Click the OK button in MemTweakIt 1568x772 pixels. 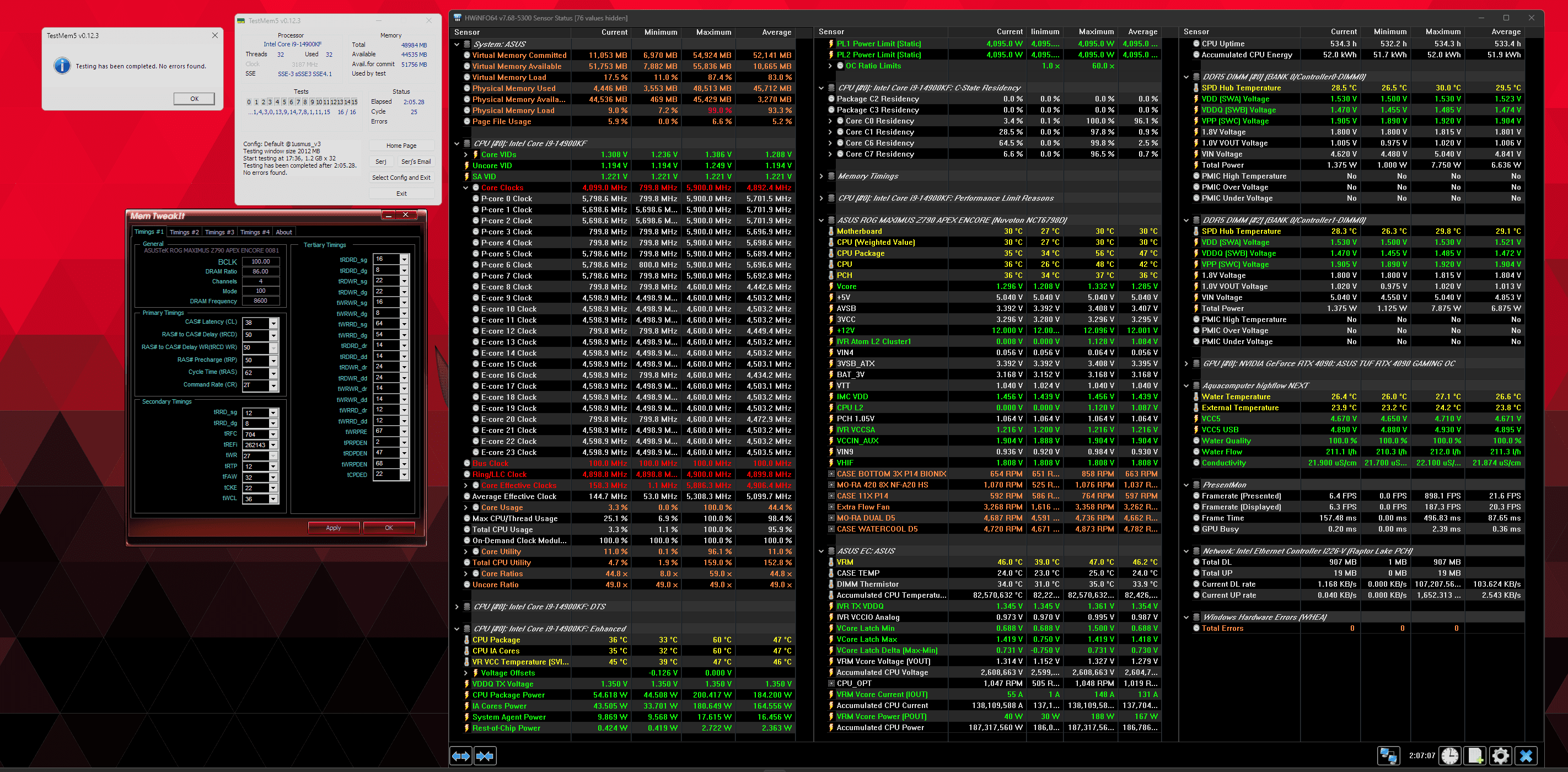tap(389, 528)
